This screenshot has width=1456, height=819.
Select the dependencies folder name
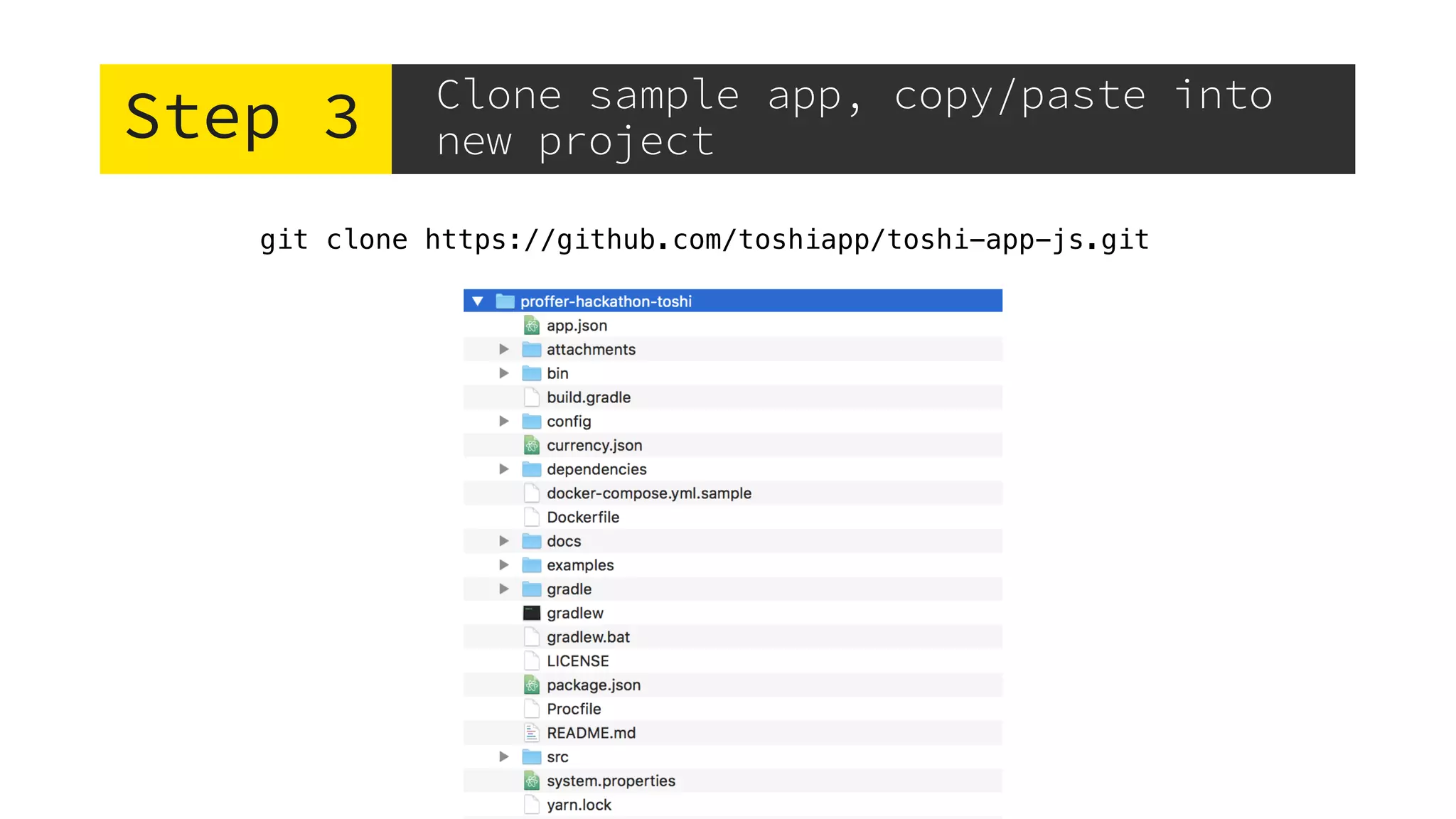pos(596,470)
